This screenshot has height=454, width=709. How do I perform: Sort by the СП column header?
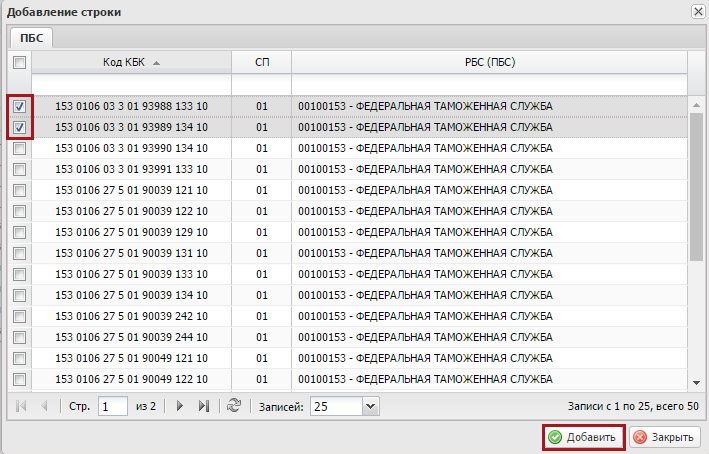click(261, 62)
